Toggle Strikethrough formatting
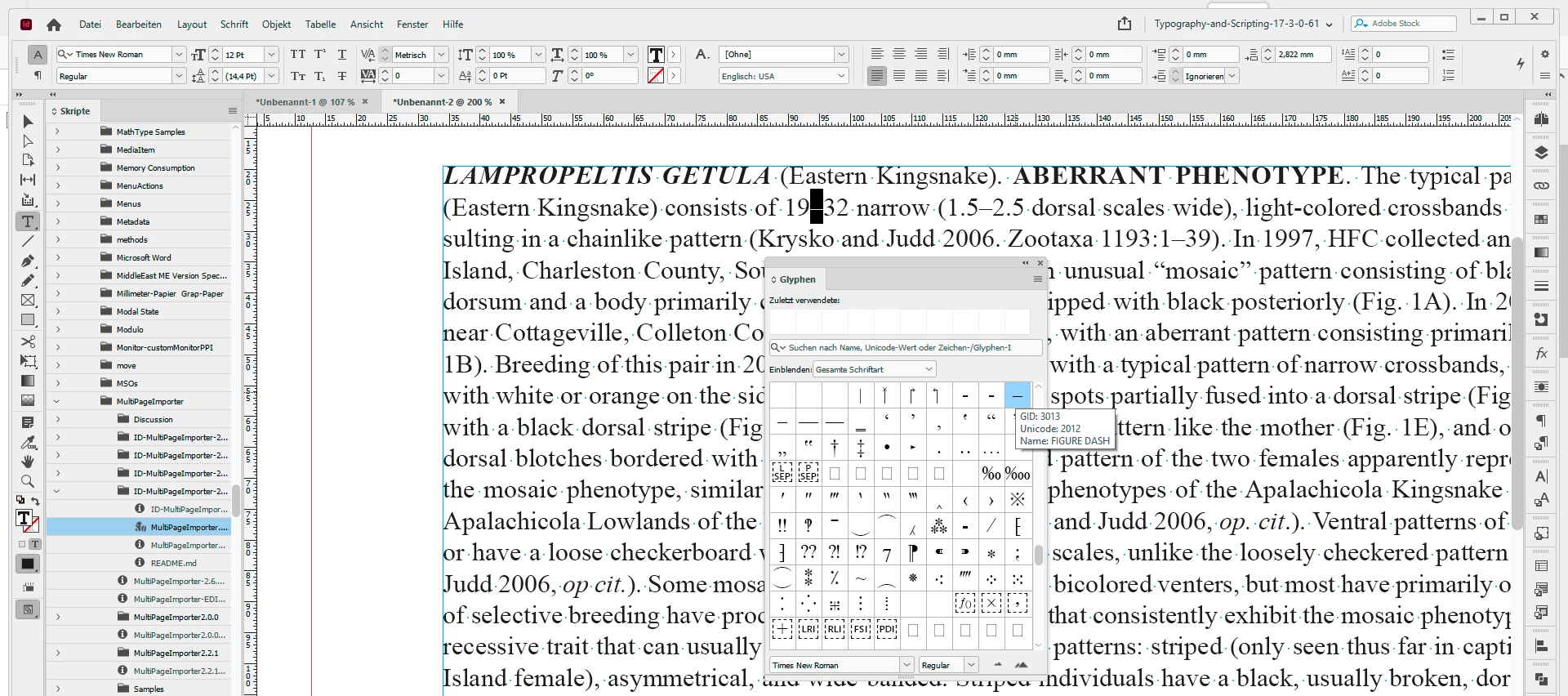1568x696 pixels. tap(342, 76)
